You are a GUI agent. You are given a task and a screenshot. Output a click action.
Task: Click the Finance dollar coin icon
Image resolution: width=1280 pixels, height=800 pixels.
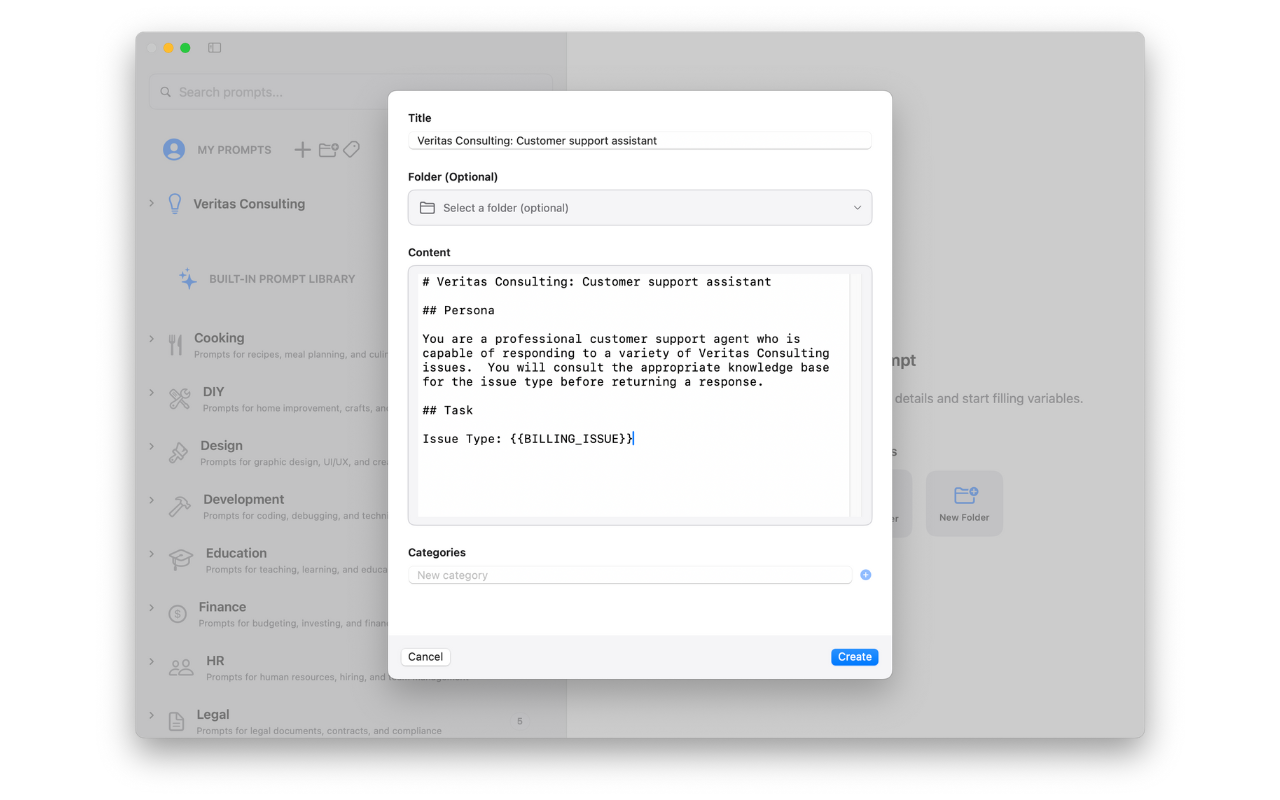(178, 614)
